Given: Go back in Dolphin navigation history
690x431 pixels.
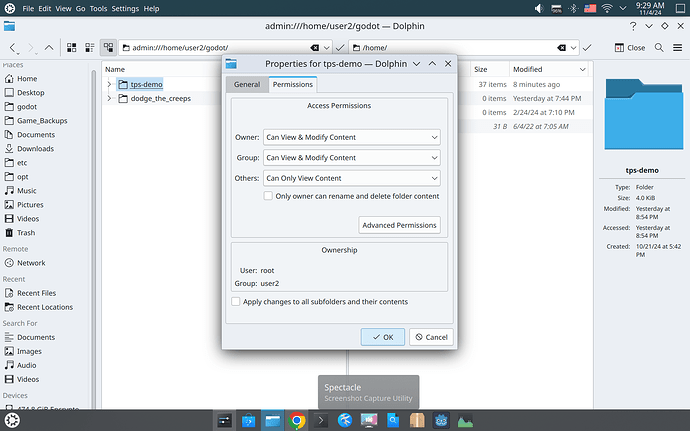Looking at the screenshot, I should click(x=13, y=48).
